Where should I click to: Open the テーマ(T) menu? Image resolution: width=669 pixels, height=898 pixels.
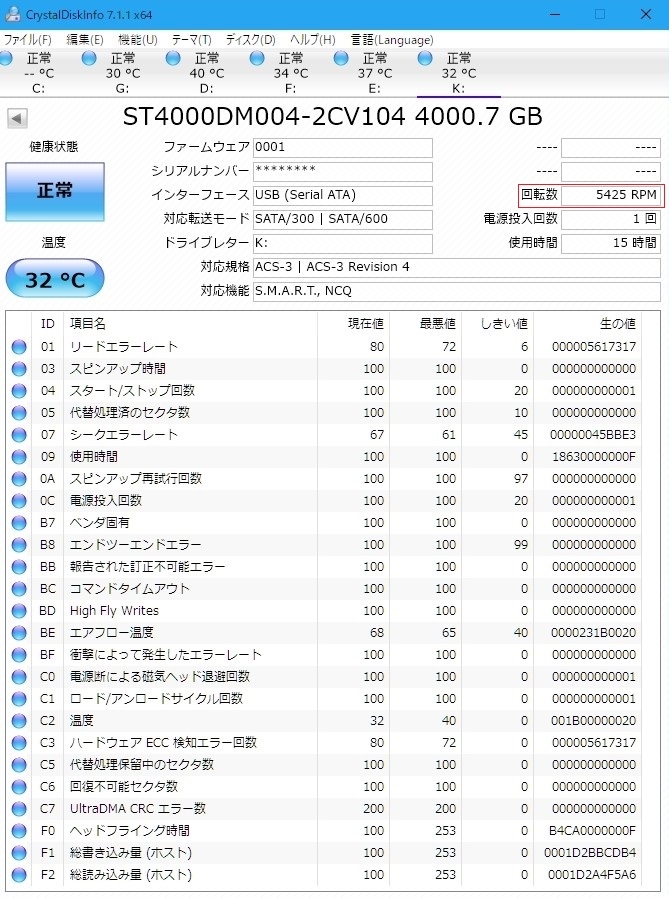[x=192, y=40]
